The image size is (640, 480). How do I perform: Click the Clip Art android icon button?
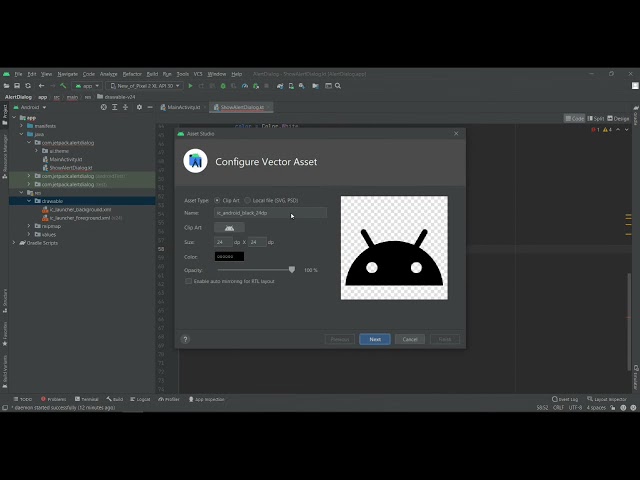(x=229, y=227)
